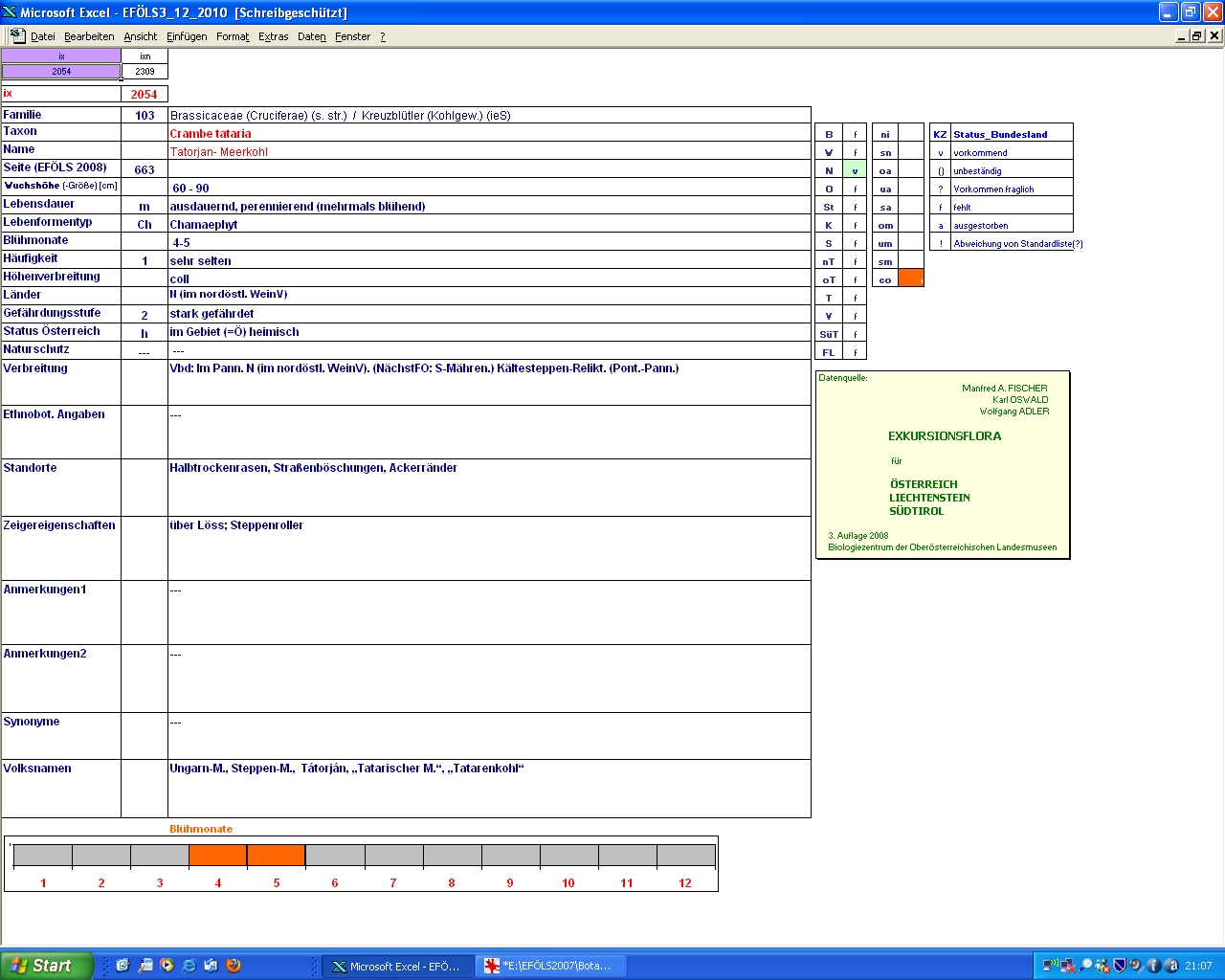Screen dimensions: 1225x980
Task: Select the cell containing 2309
Action: [x=145, y=71]
